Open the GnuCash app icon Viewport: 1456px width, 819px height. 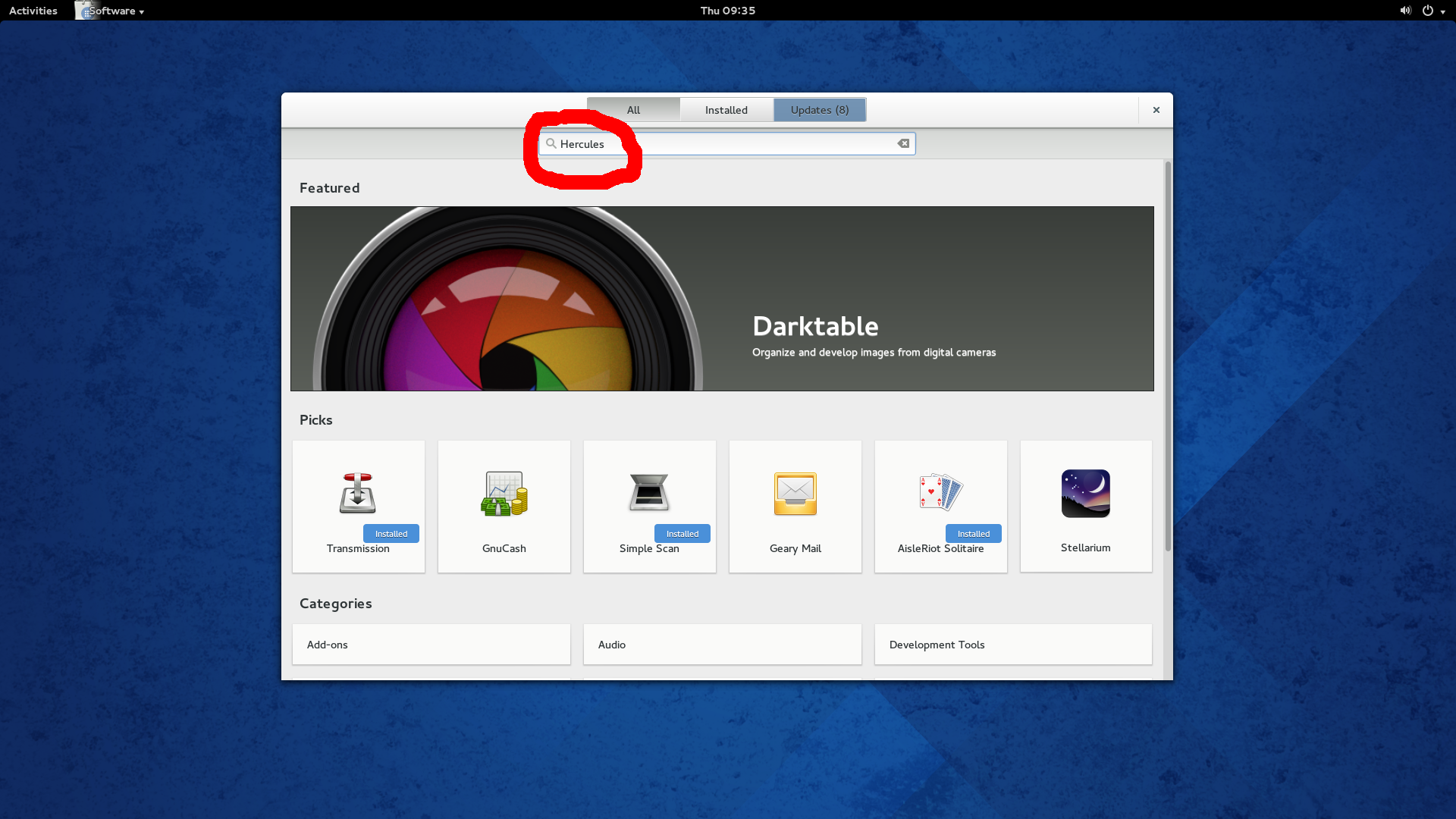pos(504,494)
